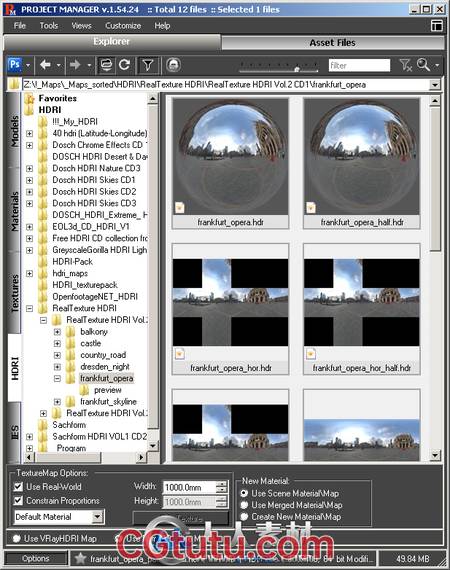Screen dimensions: 450x570
Task: Go forward with the right arrow icon
Action: (x=75, y=65)
